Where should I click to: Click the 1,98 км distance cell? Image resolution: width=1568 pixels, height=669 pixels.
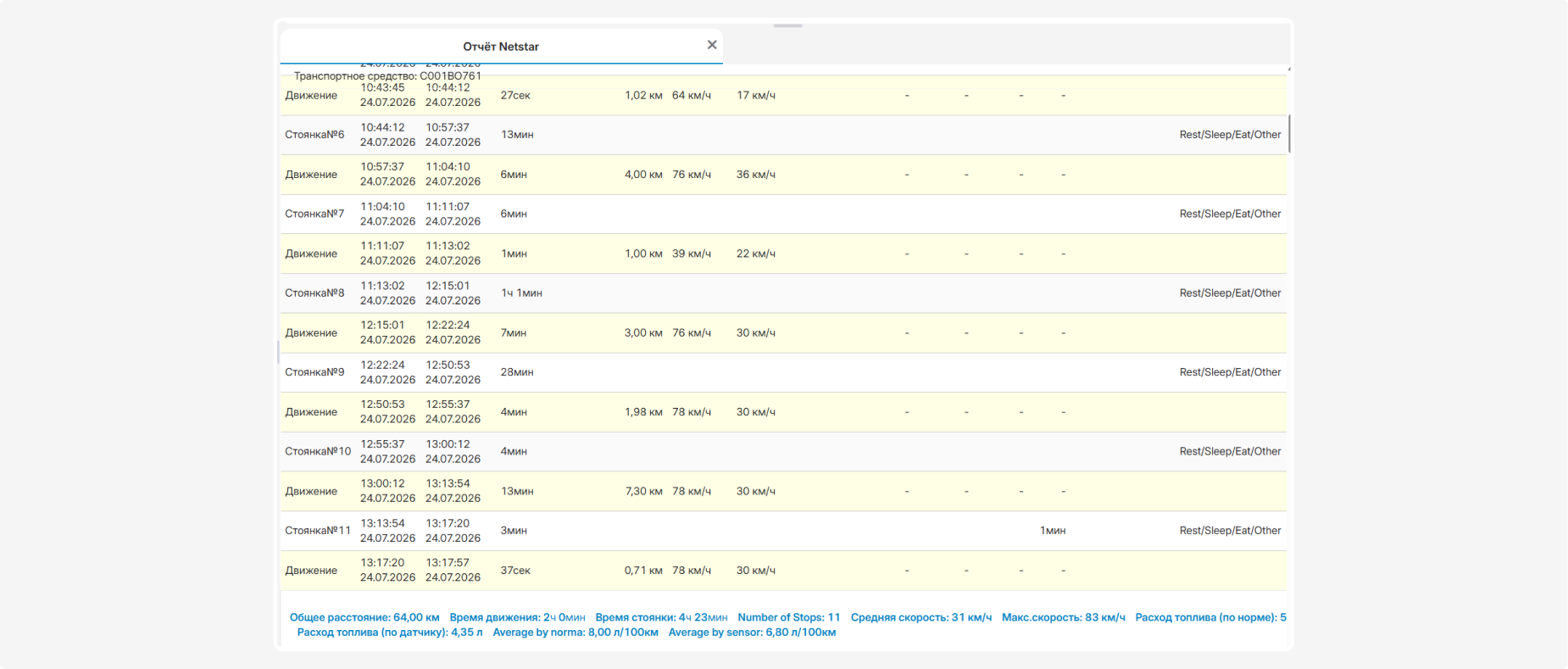pos(643,412)
